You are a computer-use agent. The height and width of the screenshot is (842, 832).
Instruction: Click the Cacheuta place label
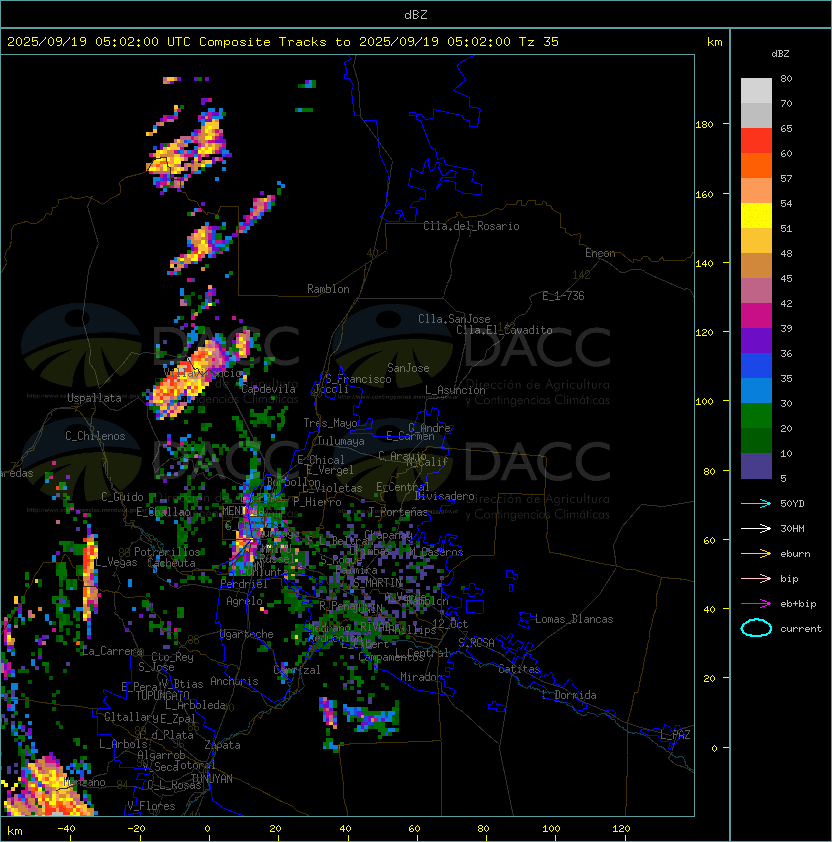pyautogui.click(x=171, y=563)
